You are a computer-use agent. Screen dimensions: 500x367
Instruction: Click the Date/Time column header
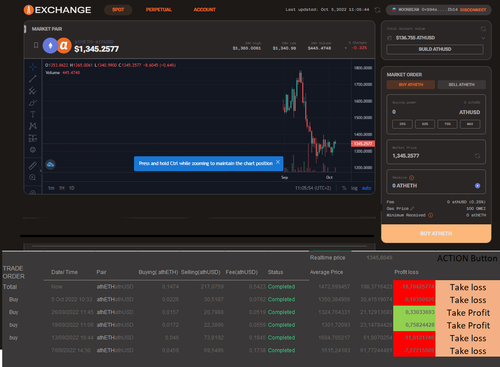pyautogui.click(x=64, y=272)
